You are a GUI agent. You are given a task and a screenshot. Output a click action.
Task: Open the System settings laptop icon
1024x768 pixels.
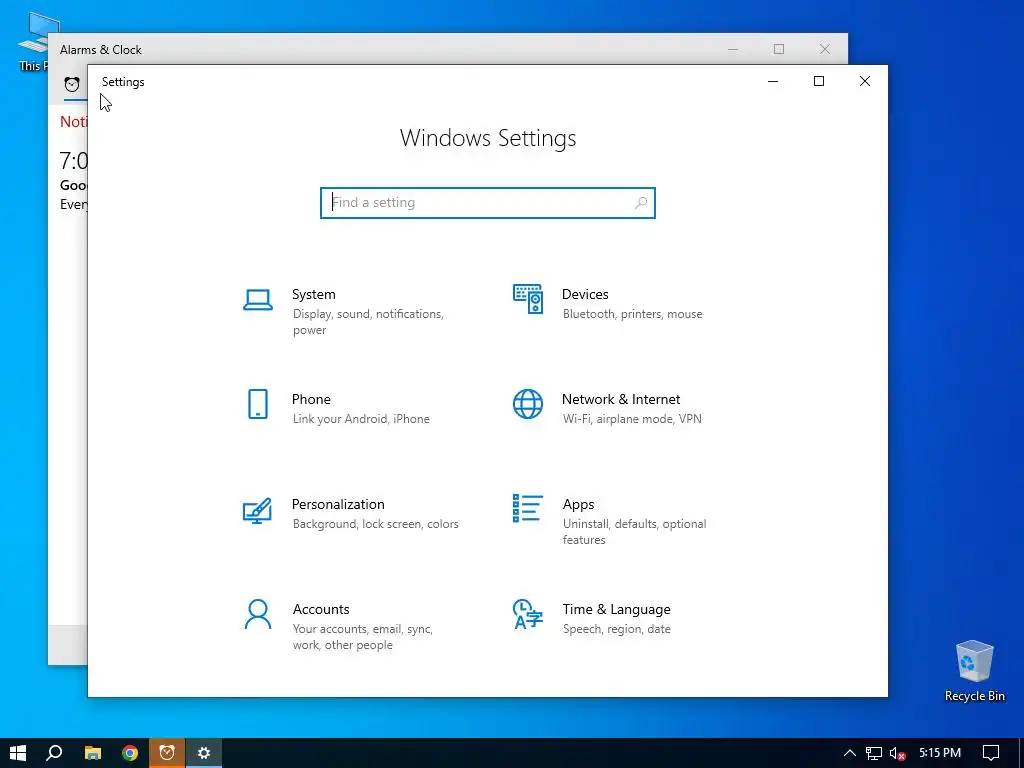pyautogui.click(x=258, y=300)
